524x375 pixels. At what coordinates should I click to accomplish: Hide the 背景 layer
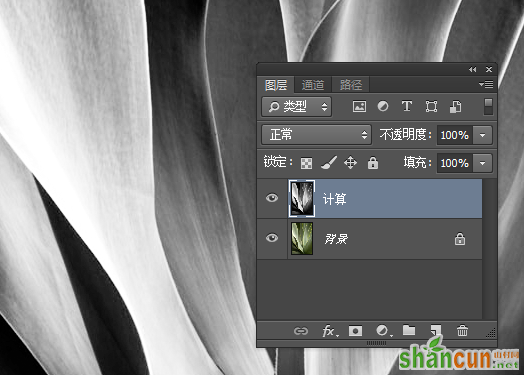(x=272, y=238)
